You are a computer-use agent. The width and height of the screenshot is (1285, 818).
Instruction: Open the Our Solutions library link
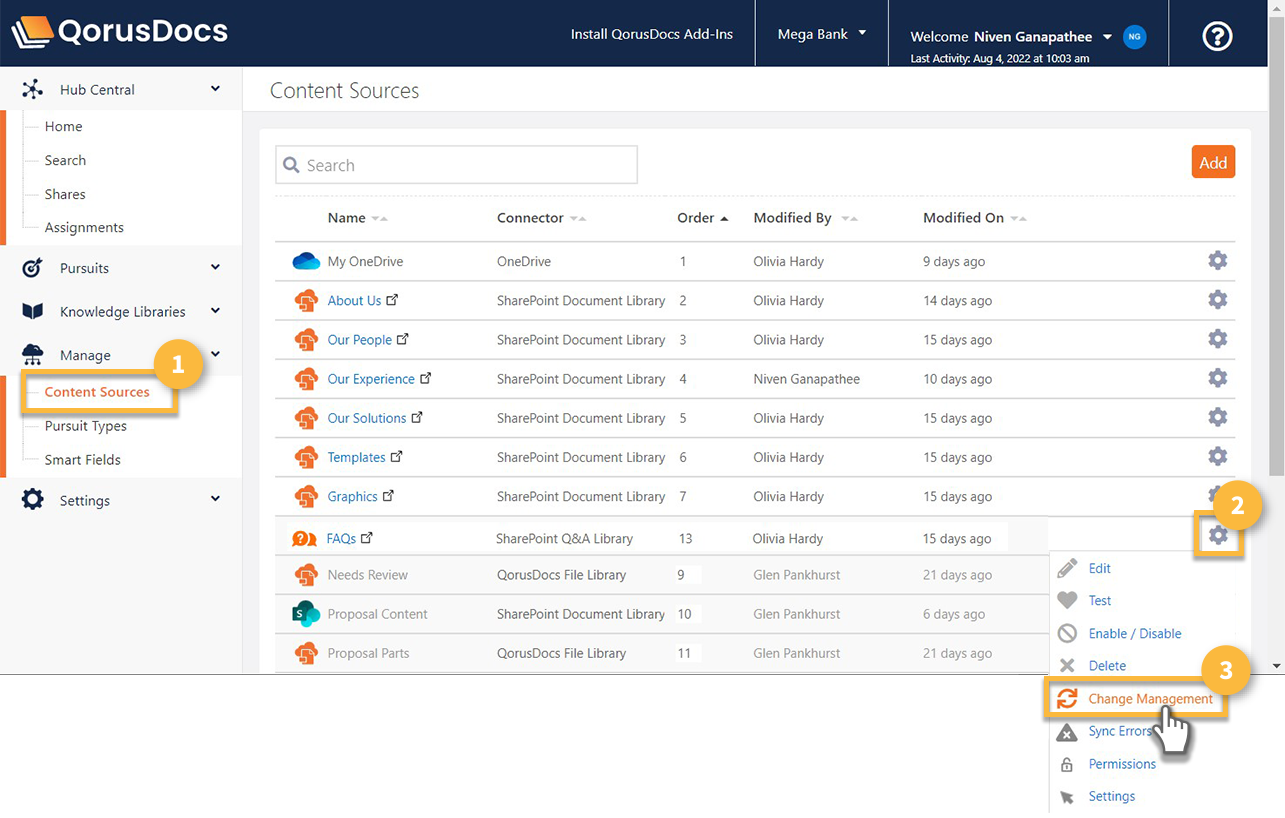368,418
